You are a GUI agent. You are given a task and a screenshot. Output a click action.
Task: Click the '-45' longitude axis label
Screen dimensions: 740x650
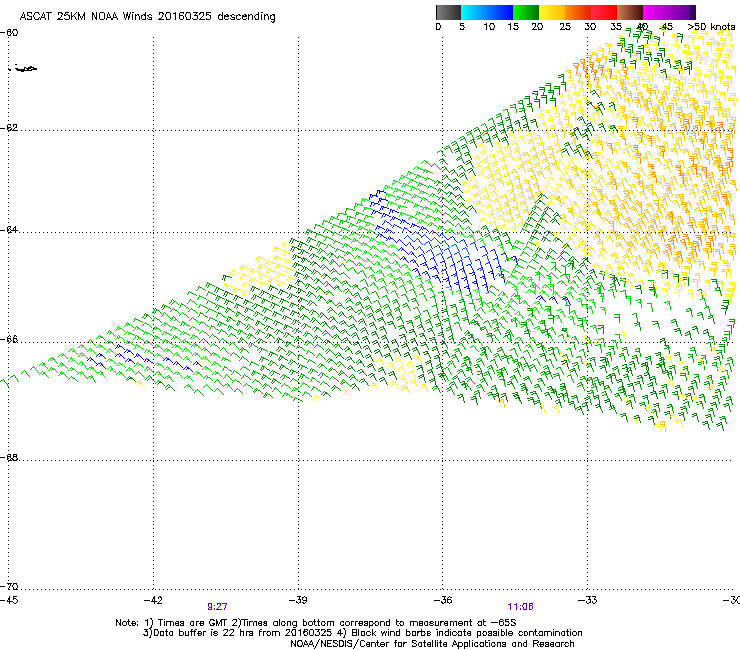pyautogui.click(x=9, y=600)
